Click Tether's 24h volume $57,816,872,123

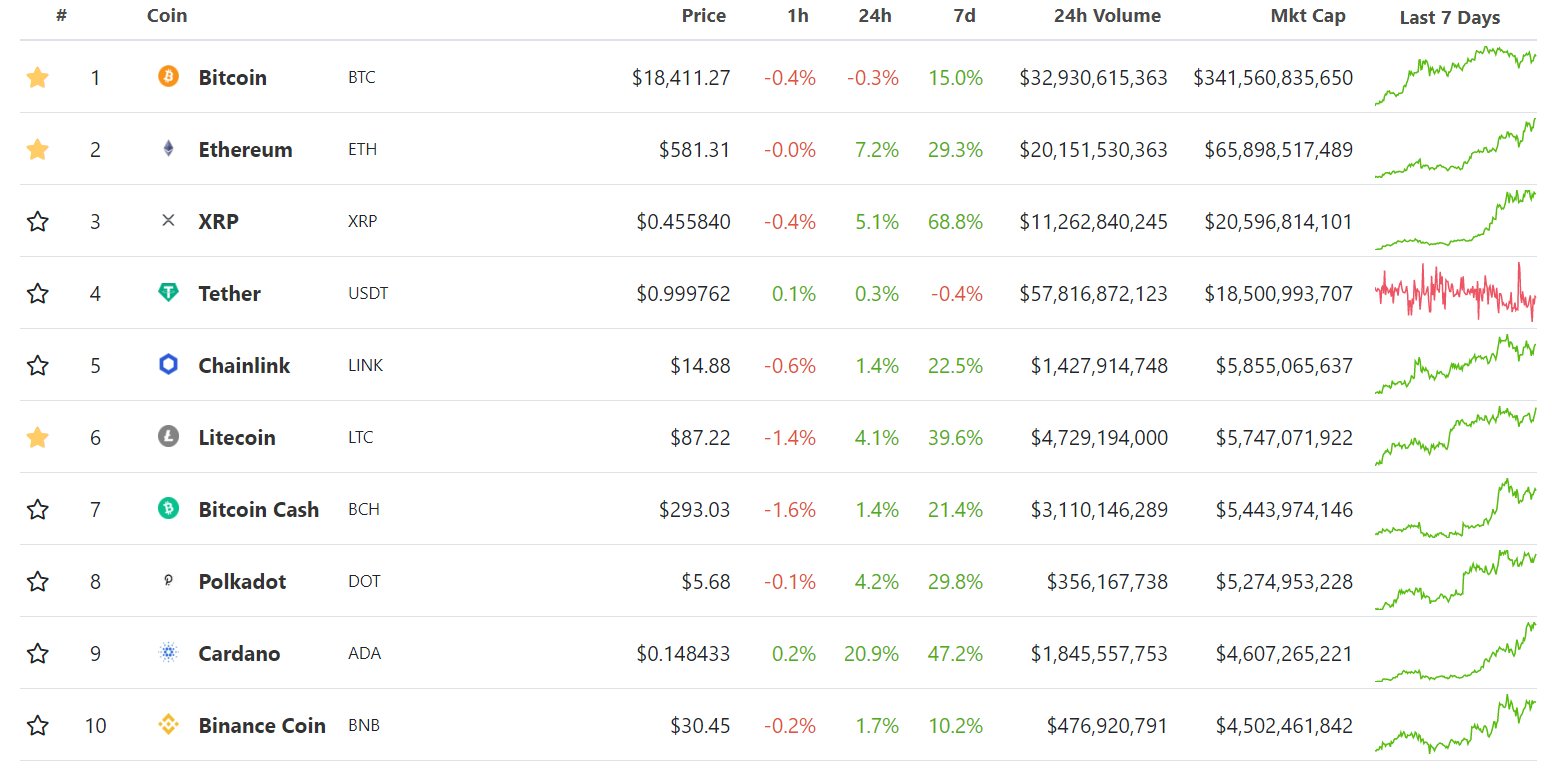(1094, 293)
